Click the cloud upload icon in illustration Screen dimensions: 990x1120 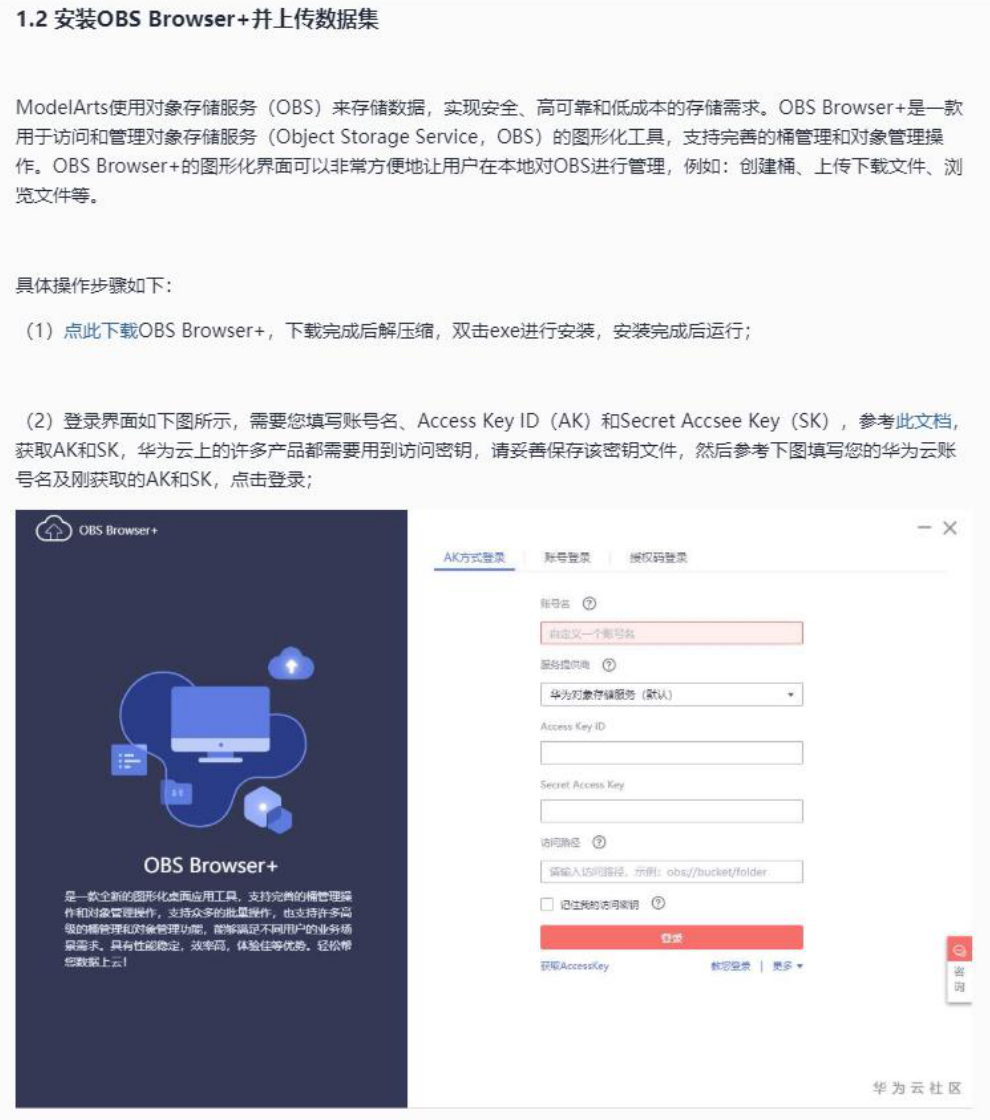click(291, 664)
